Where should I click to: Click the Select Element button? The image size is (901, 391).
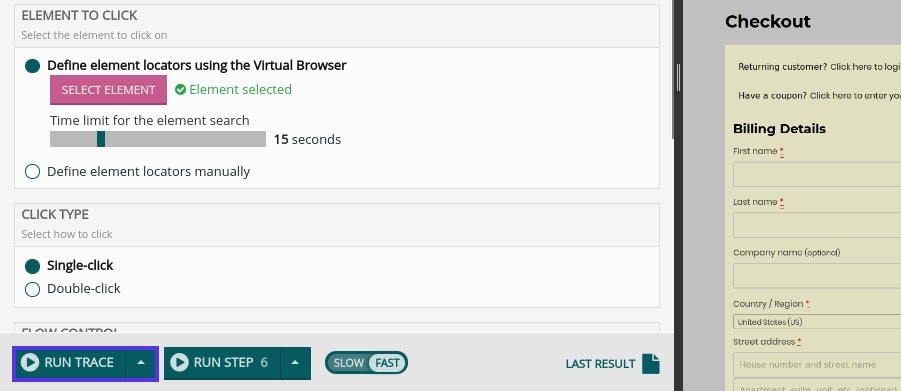pyautogui.click(x=108, y=90)
